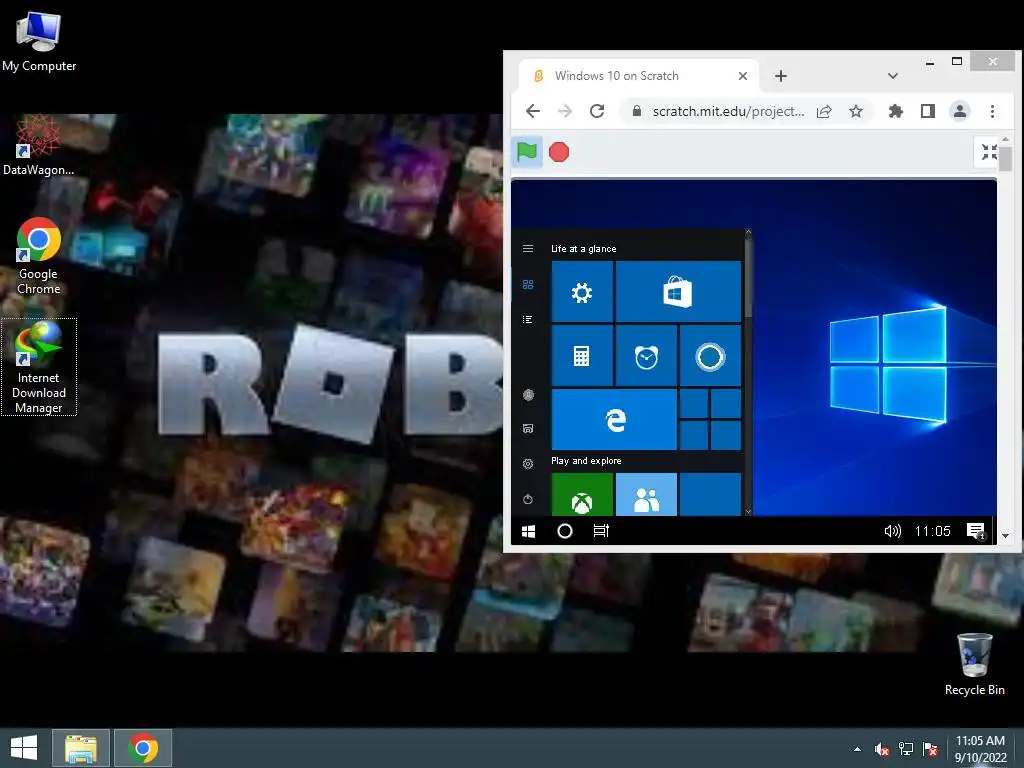Open the Xbox green tile
This screenshot has width=1024, height=768.
[582, 494]
